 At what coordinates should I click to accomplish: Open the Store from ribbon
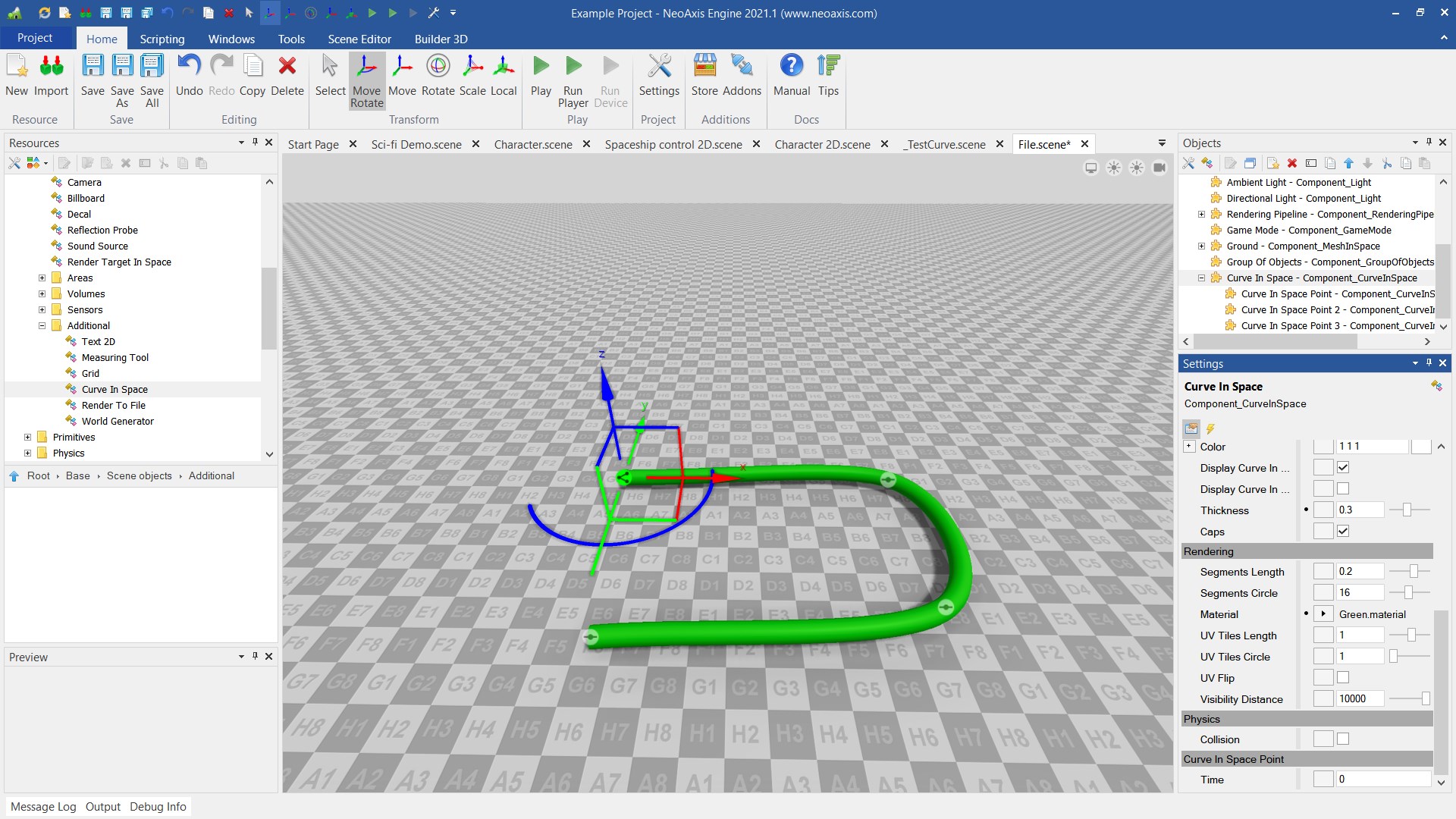704,76
